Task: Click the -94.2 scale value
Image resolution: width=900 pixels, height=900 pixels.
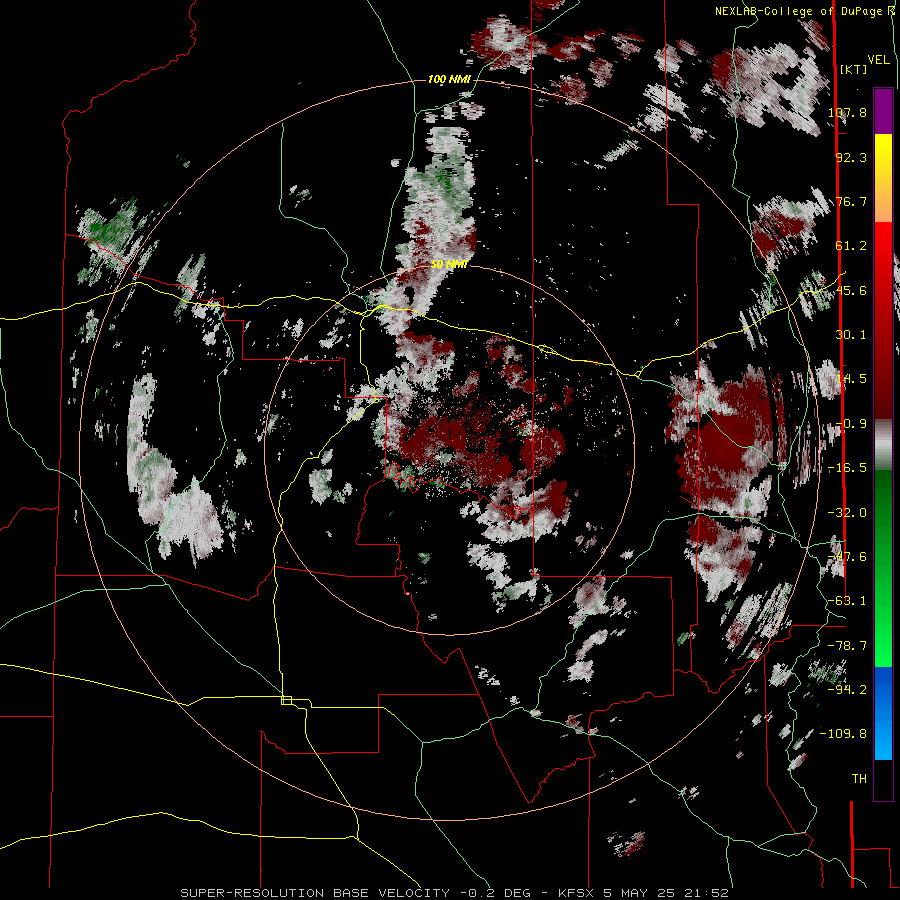Action: coord(848,690)
